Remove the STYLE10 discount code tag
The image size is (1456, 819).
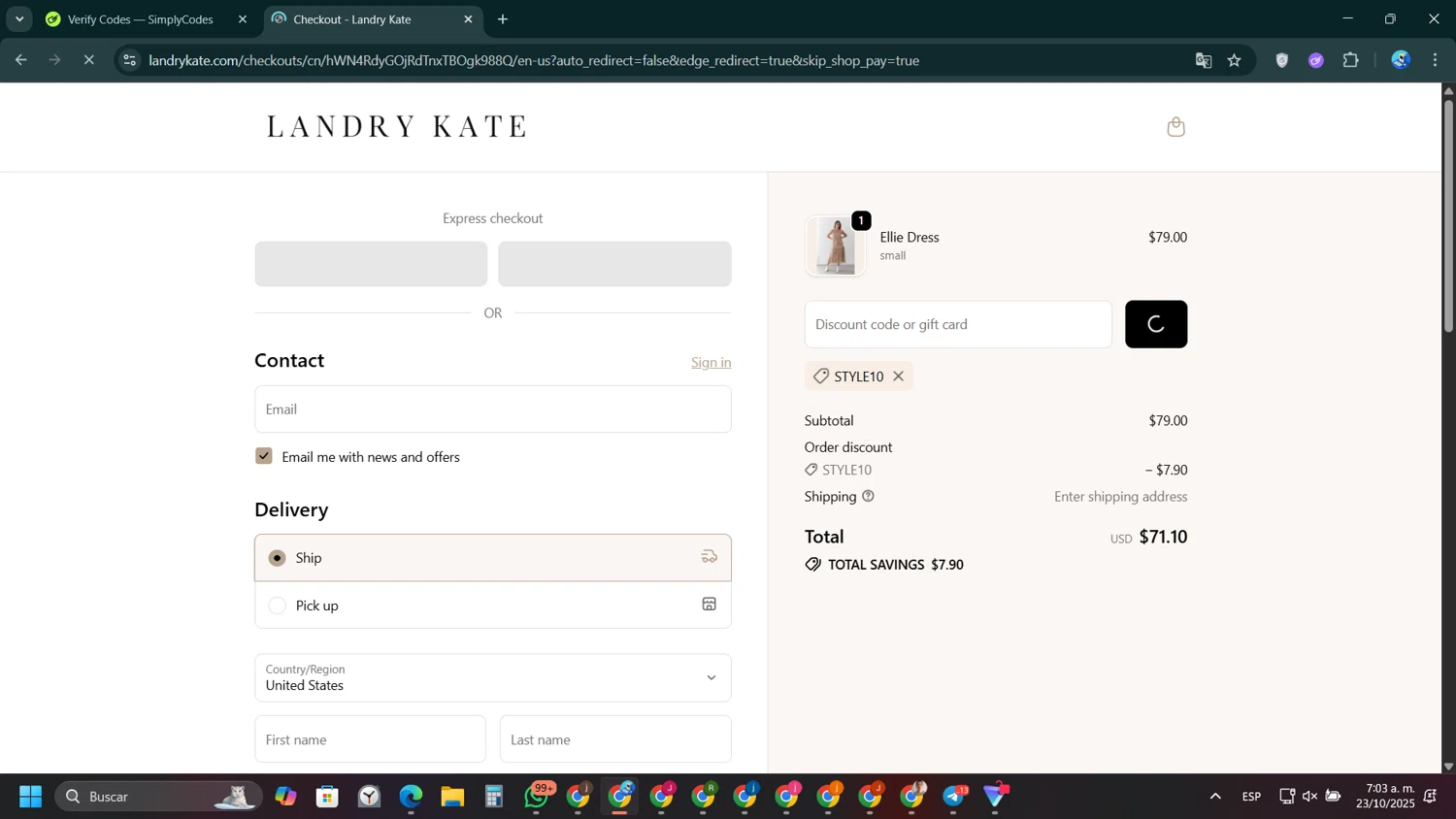(899, 377)
